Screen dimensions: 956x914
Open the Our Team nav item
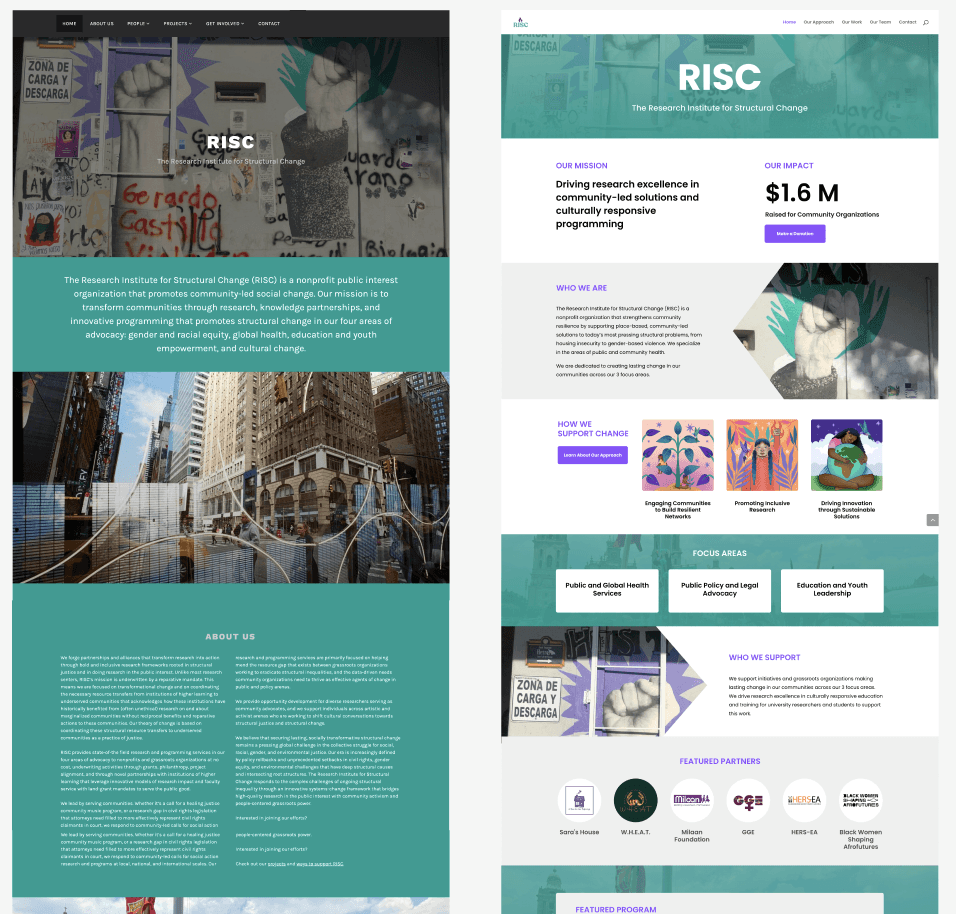pos(879,21)
